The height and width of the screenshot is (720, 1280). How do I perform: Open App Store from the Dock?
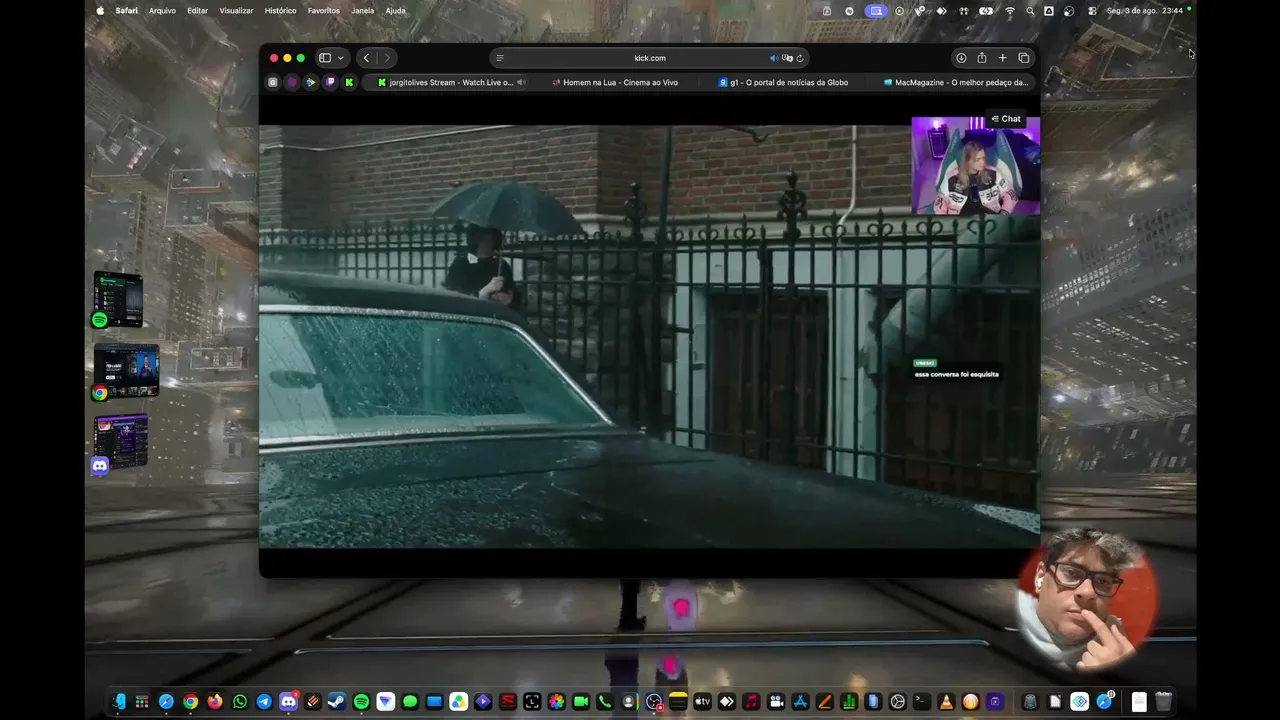800,702
